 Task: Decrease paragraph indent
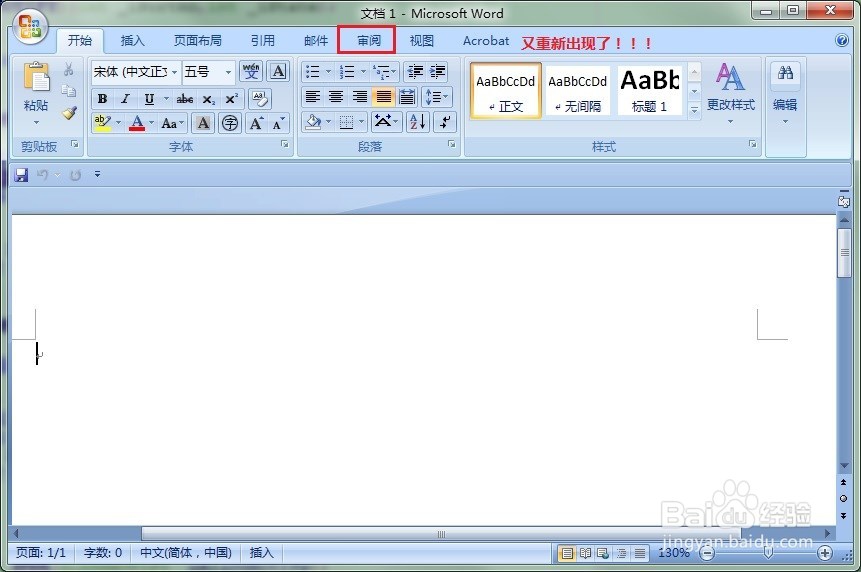click(x=415, y=72)
